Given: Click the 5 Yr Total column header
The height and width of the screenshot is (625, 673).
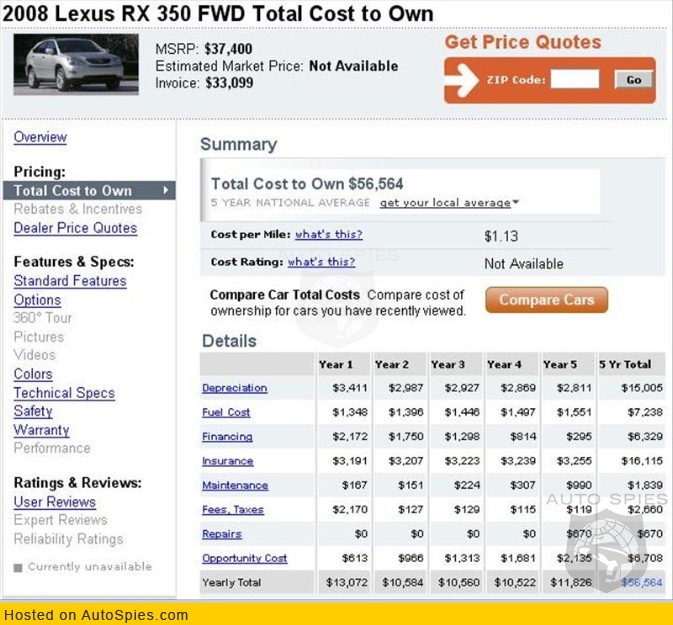Looking at the screenshot, I should 625,365.
